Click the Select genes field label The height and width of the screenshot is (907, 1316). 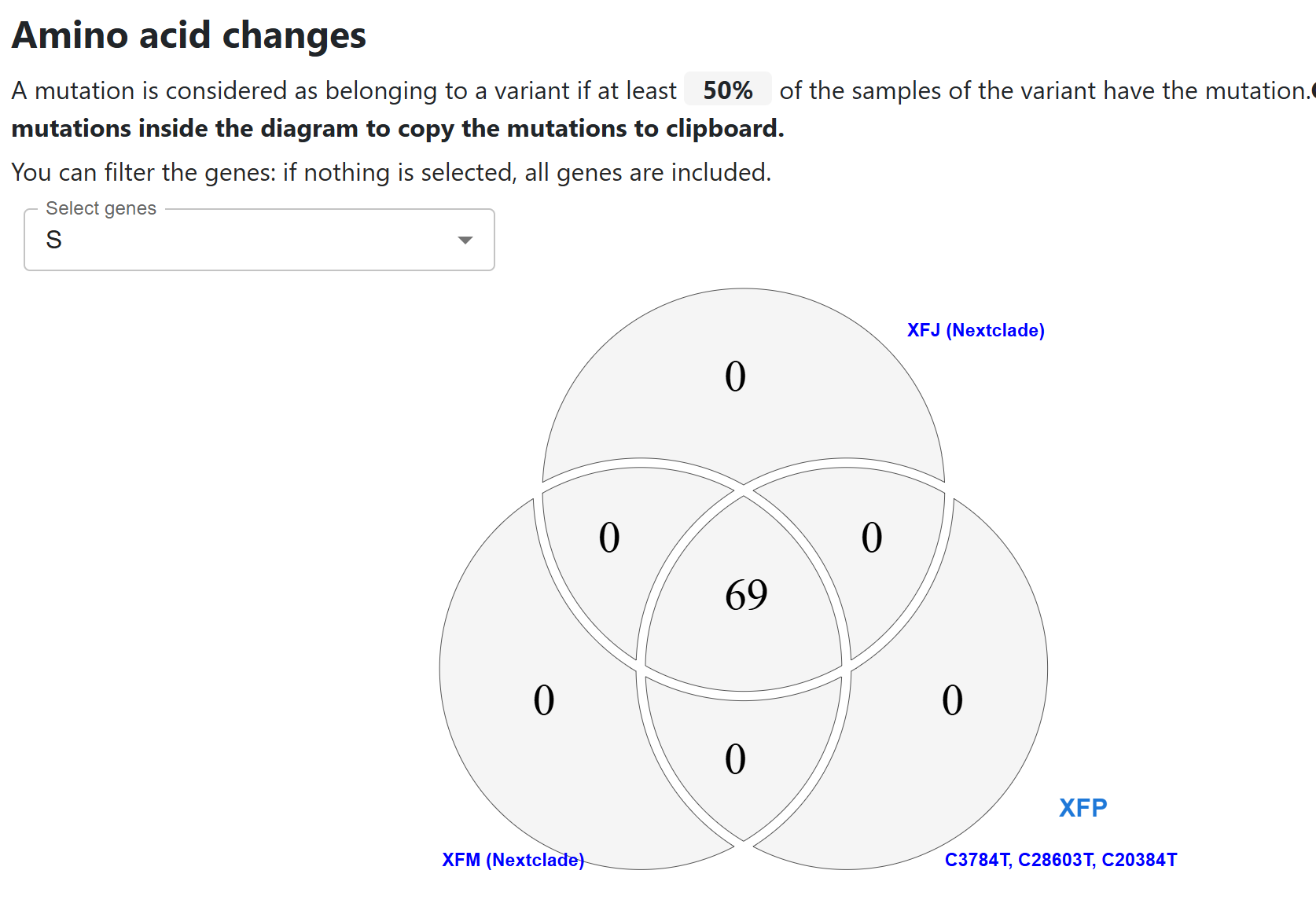[101, 208]
